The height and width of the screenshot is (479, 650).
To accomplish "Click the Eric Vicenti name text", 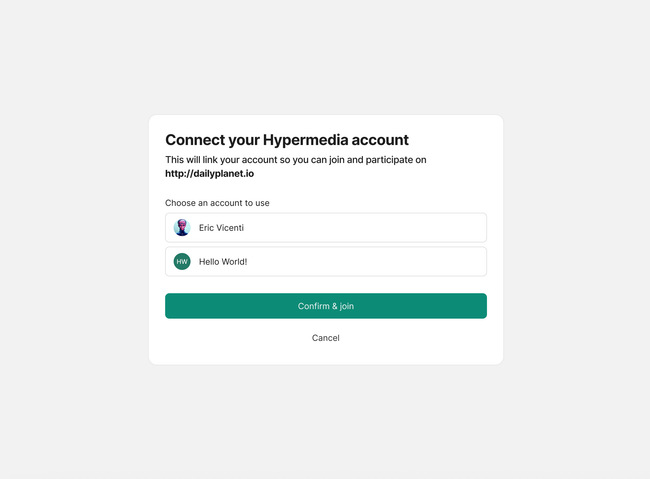I will tap(221, 228).
